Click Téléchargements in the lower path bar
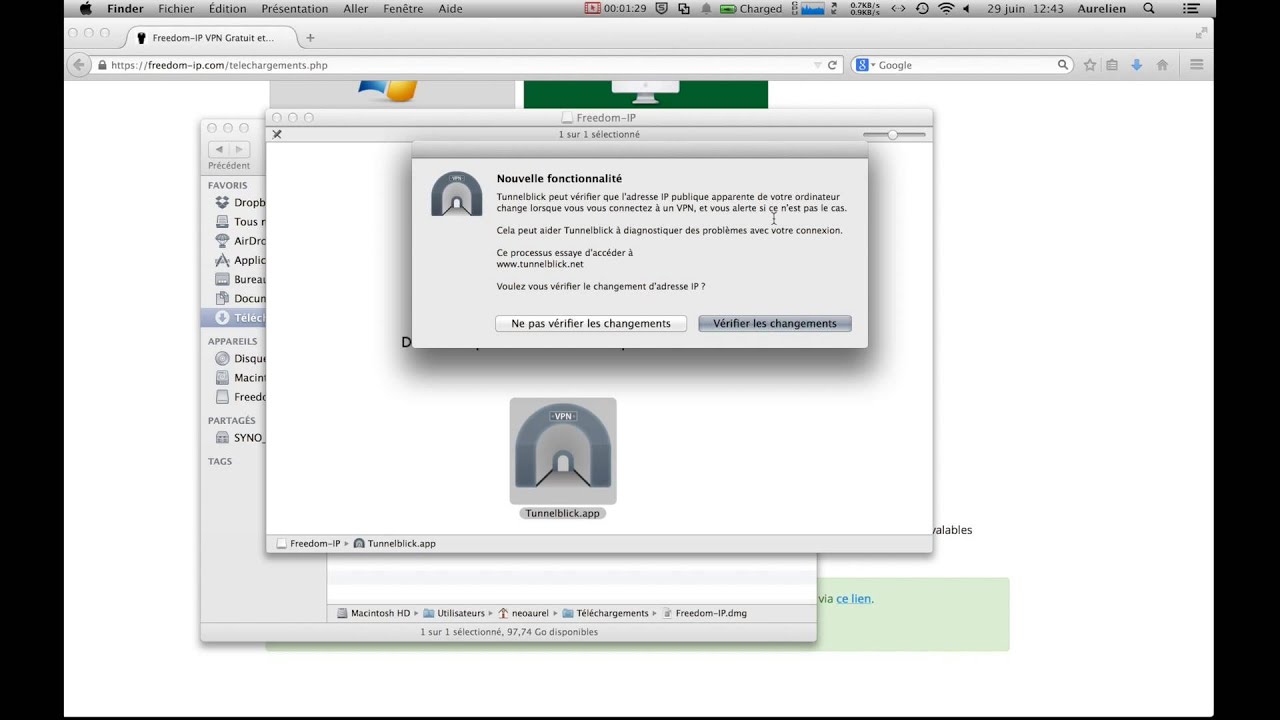 tap(605, 613)
